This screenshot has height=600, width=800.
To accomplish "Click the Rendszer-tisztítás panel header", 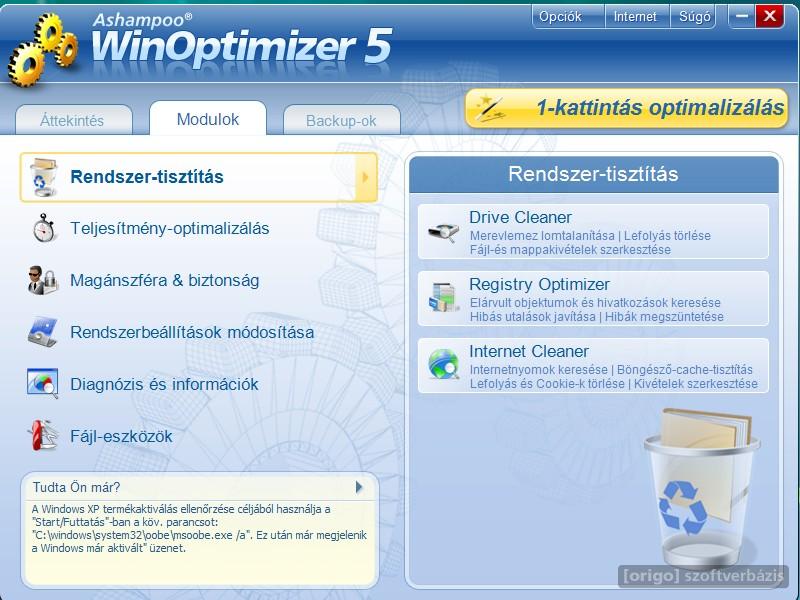I will pos(593,174).
